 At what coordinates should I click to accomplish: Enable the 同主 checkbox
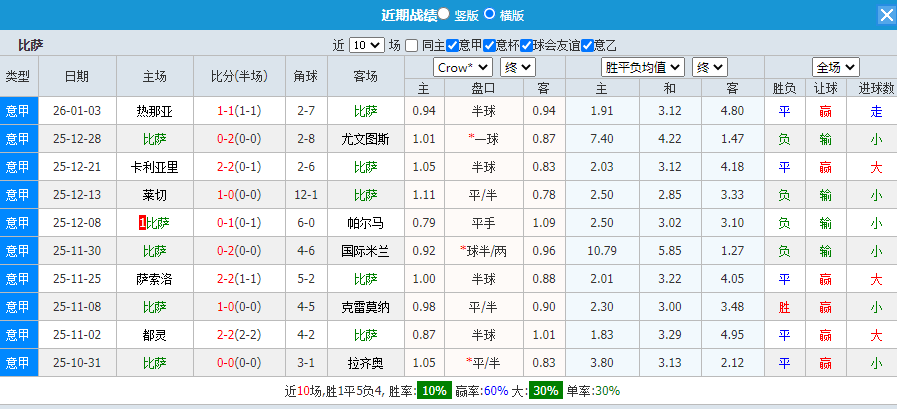pyautogui.click(x=411, y=45)
